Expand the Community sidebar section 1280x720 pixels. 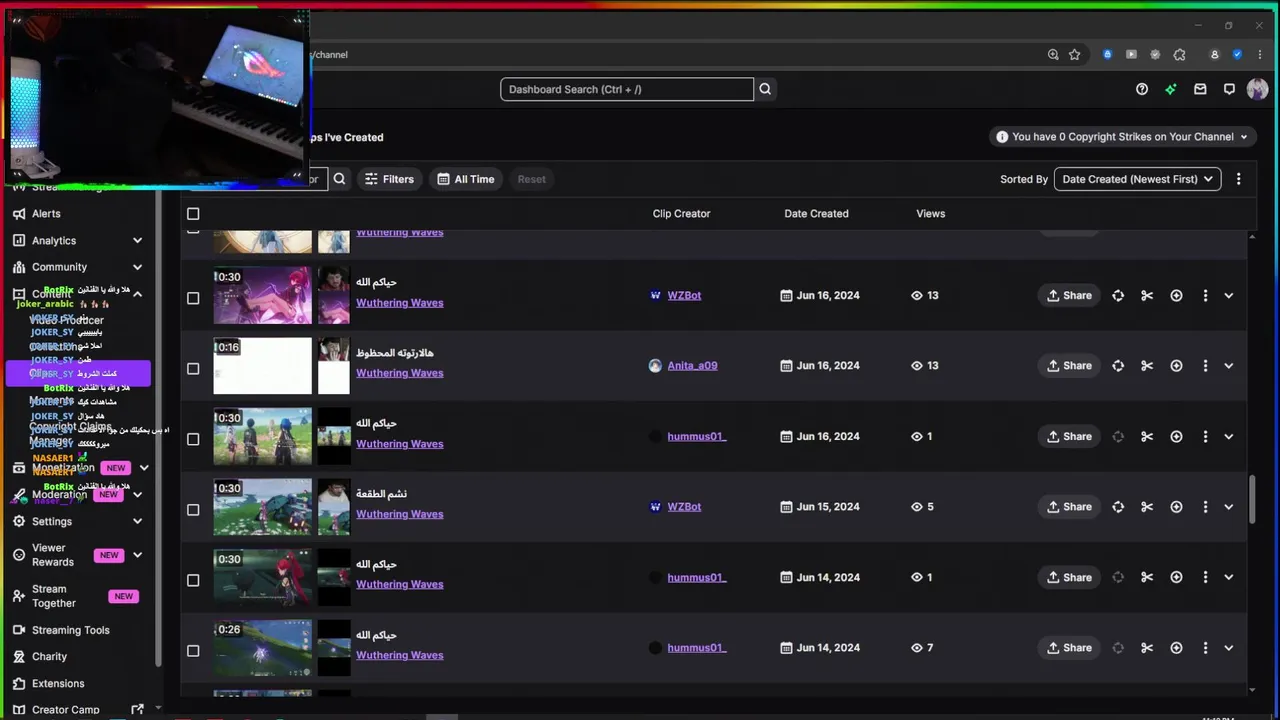(137, 267)
